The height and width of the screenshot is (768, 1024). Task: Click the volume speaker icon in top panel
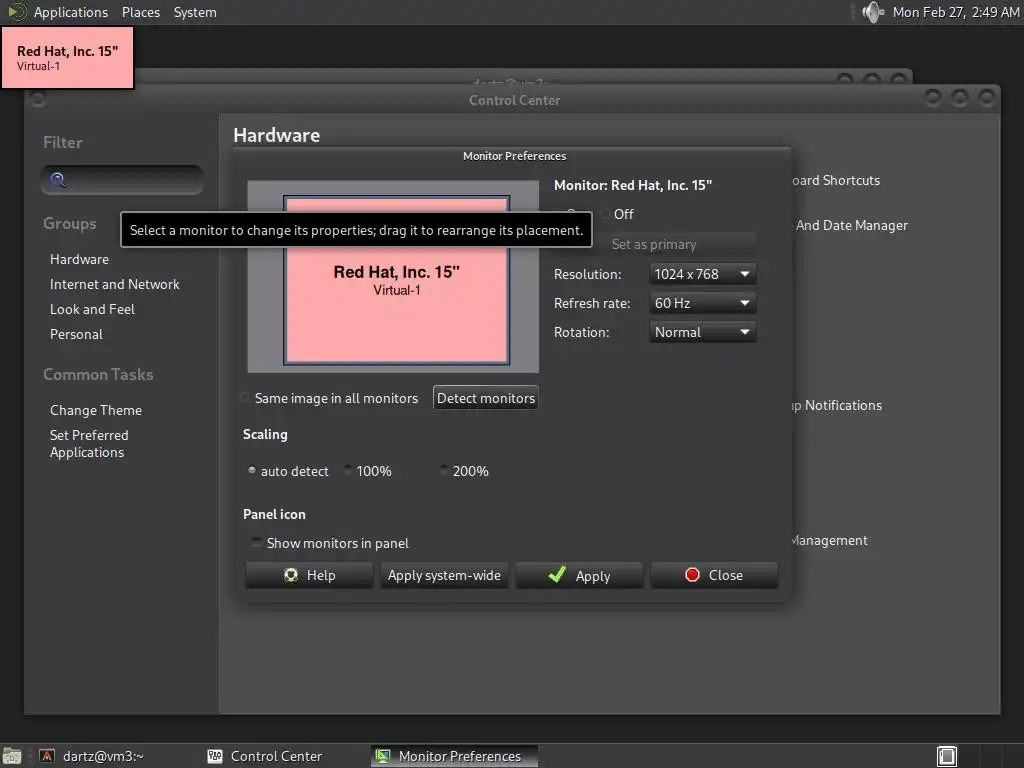point(872,12)
